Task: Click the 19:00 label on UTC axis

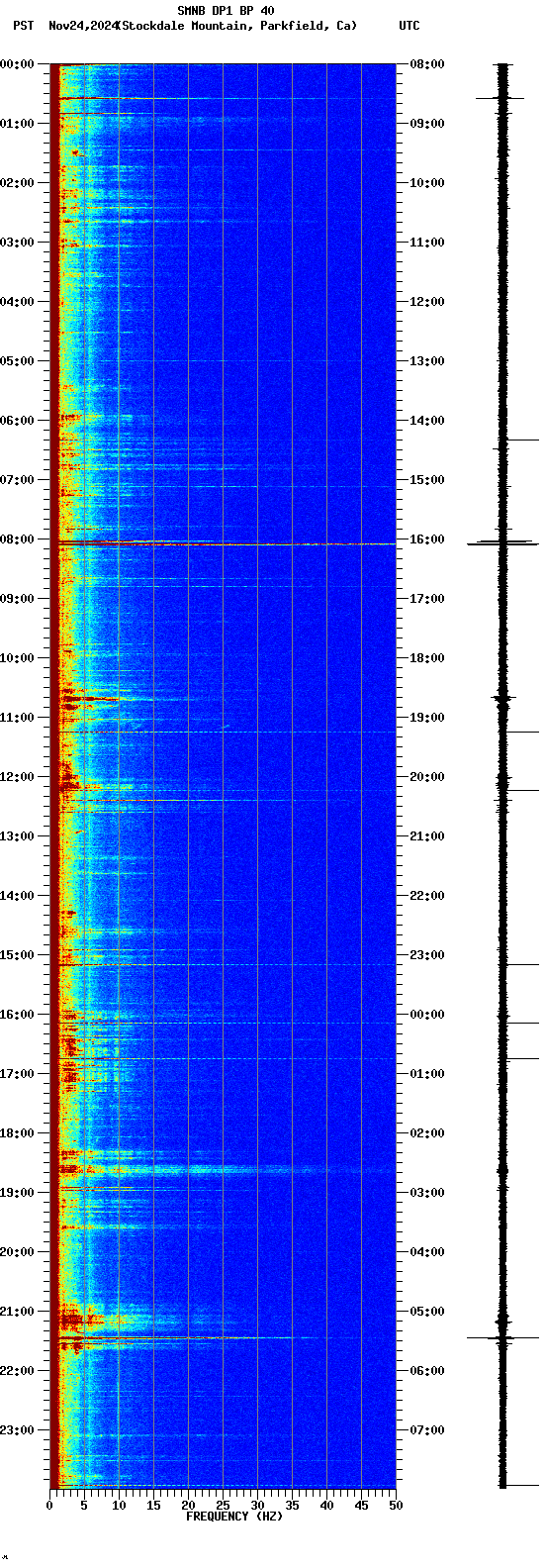Action: (427, 718)
